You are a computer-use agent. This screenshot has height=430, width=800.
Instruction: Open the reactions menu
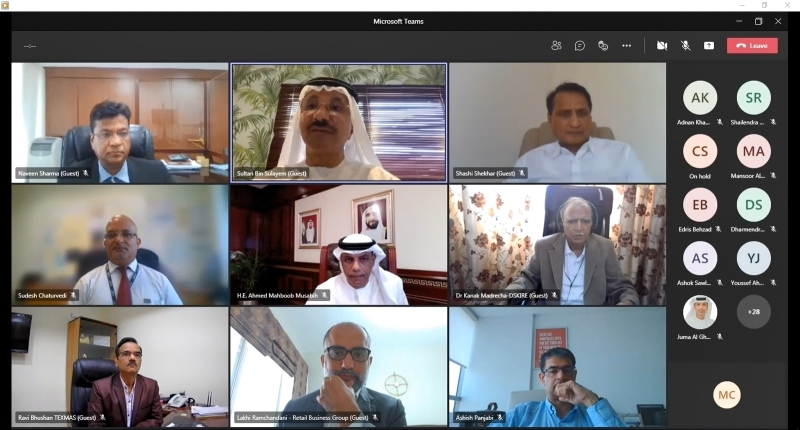(603, 45)
